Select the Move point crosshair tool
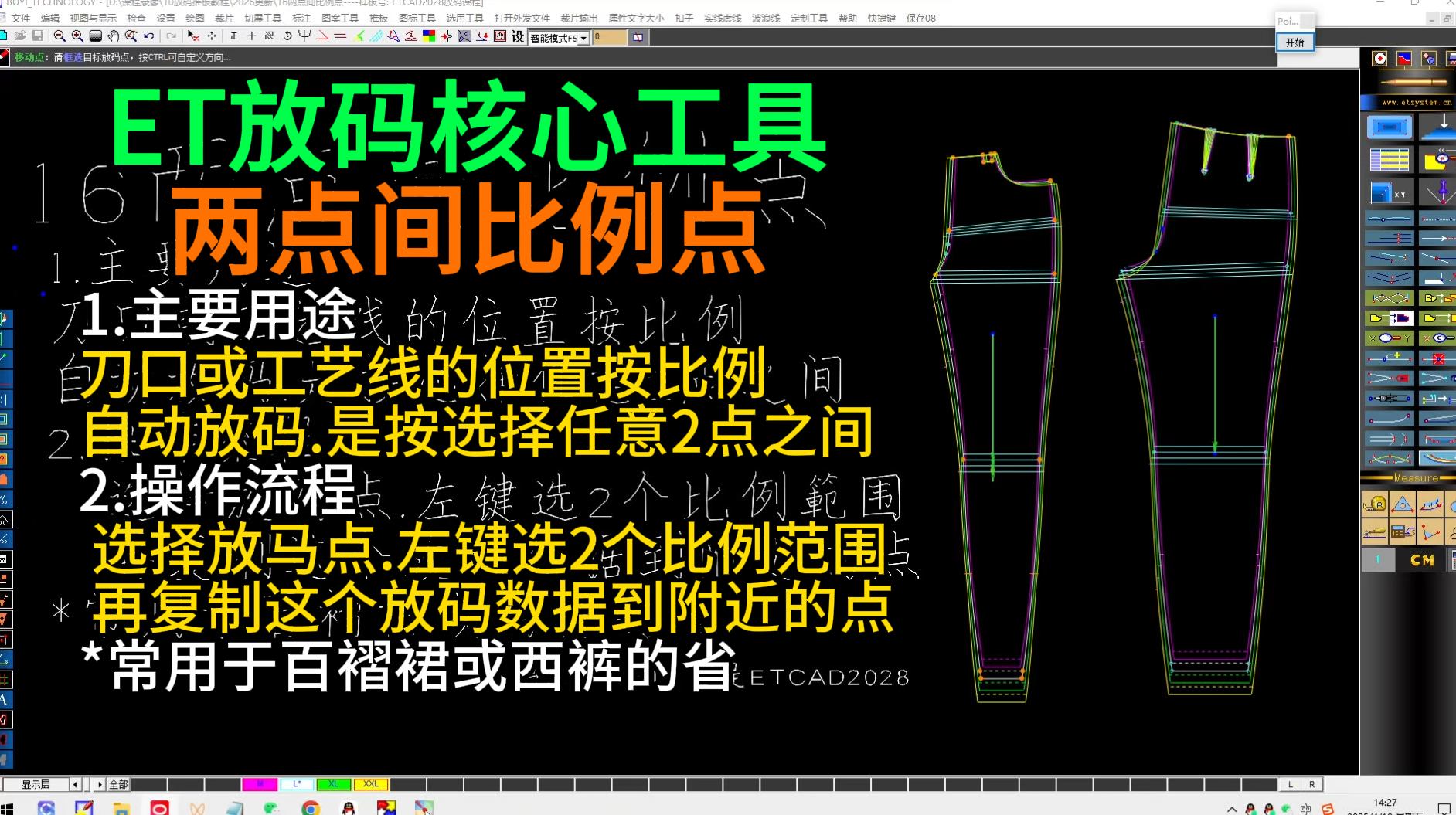The width and height of the screenshot is (1456, 815). click(x=212, y=36)
